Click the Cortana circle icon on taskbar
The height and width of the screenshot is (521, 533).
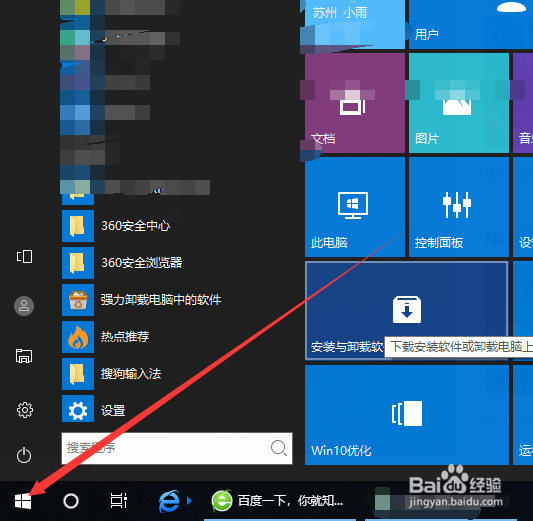click(71, 501)
